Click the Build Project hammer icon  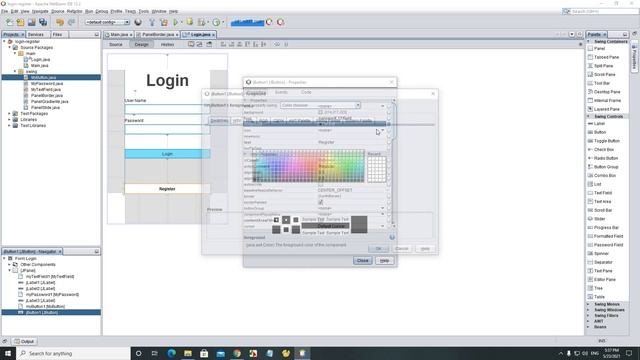152,22
